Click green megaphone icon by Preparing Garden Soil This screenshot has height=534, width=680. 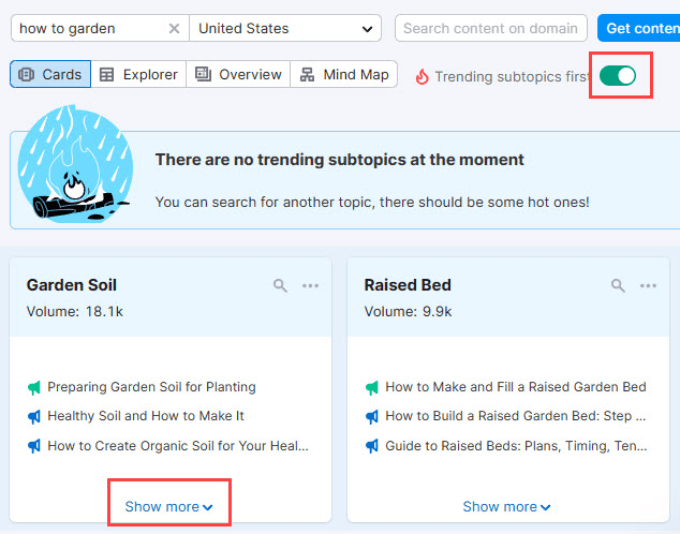34,387
